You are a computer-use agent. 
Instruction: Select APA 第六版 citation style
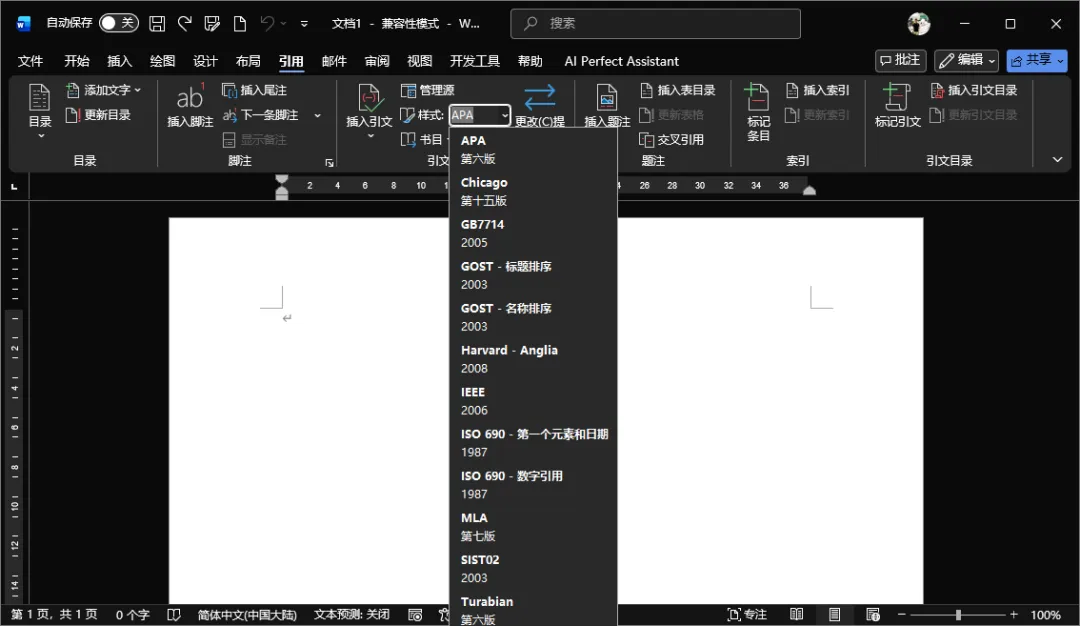tap(533, 149)
